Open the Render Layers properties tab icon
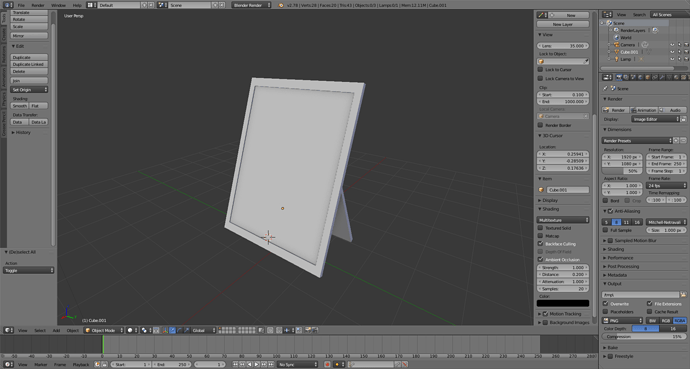Screen dimensions: 690x369 [626, 77]
